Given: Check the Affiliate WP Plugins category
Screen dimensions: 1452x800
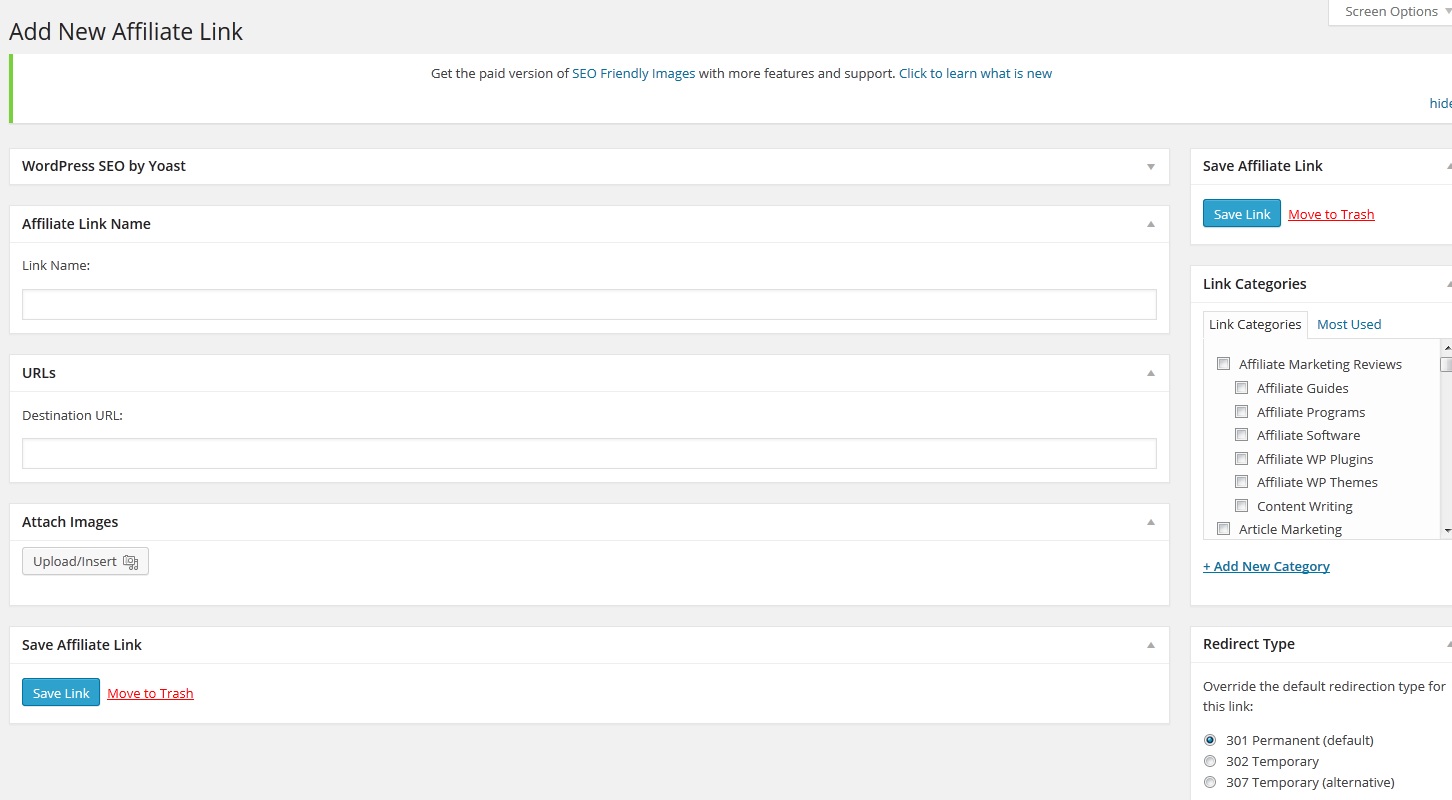Looking at the screenshot, I should point(1241,458).
